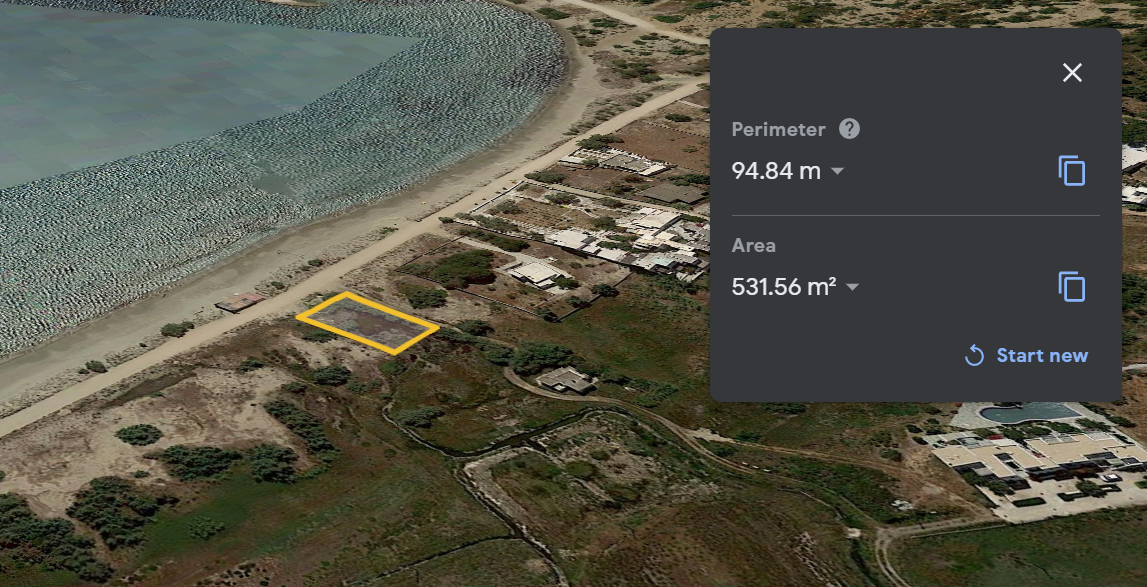Copy the area value to clipboard
The height and width of the screenshot is (587, 1147).
[1072, 286]
